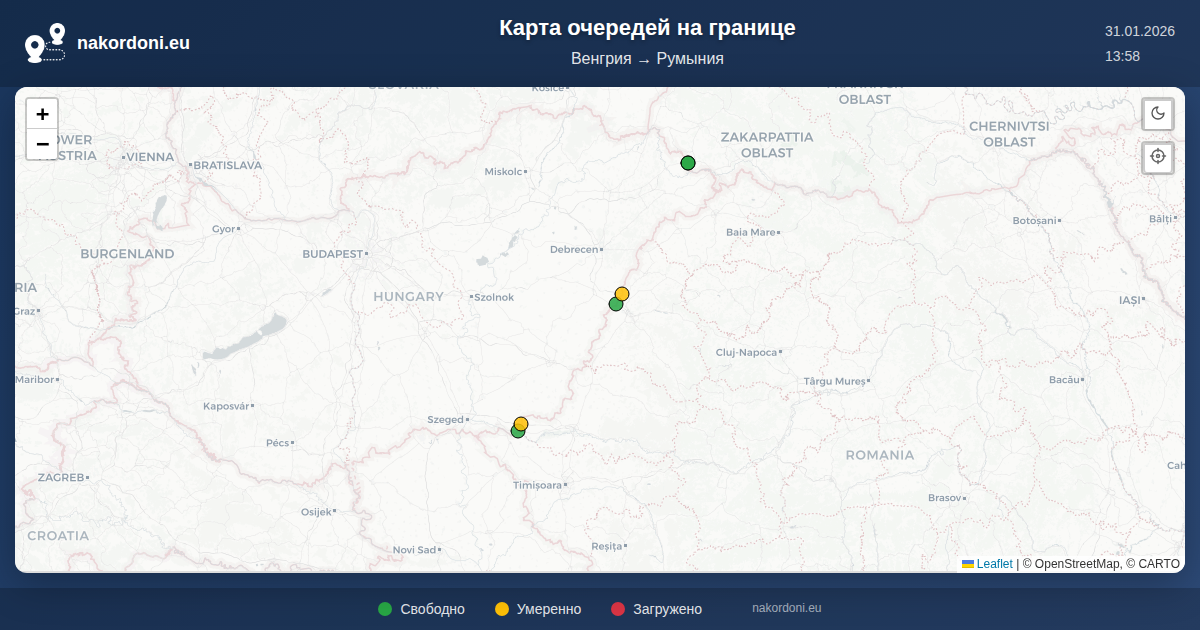Viewport: 1200px width, 630px height.
Task: Click the yellow Умеренно legend dot
Action: pyautogui.click(x=502, y=609)
